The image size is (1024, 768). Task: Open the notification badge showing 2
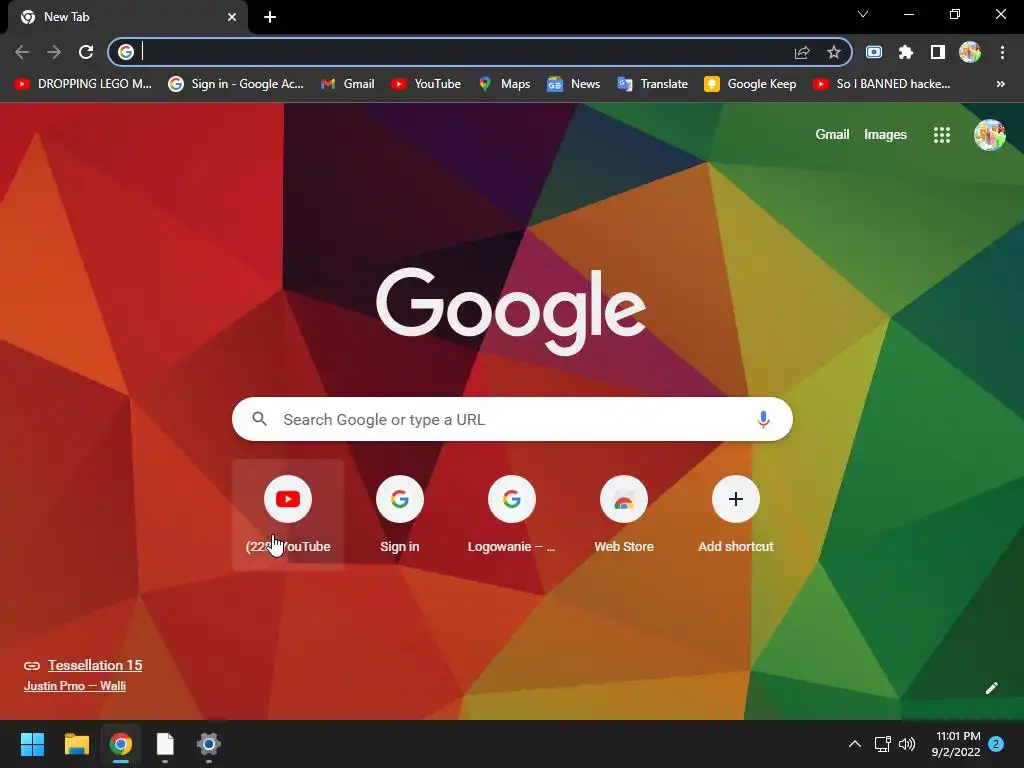coord(996,744)
